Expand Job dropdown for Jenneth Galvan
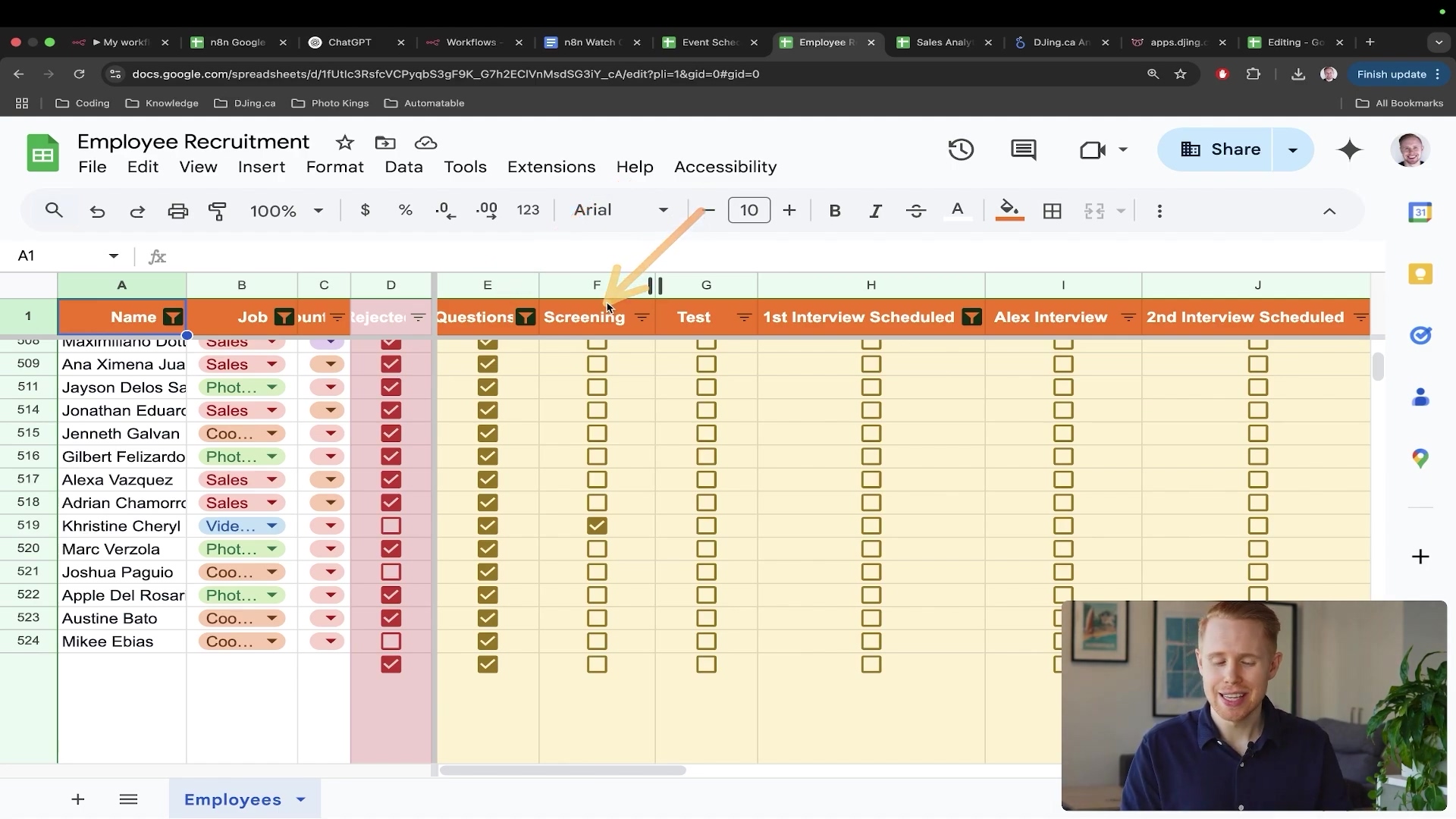Viewport: 1456px width, 819px height. tap(271, 434)
